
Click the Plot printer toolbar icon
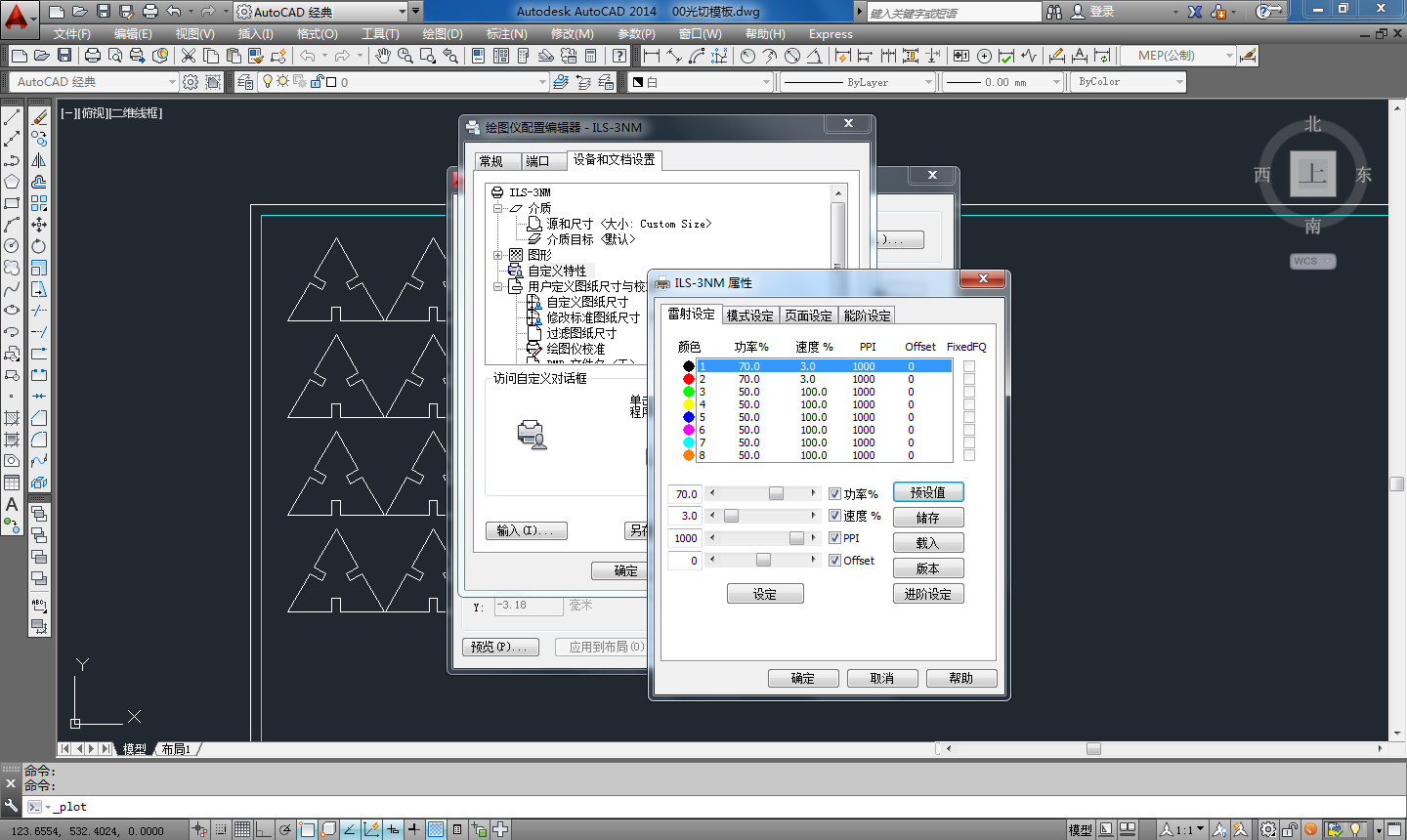pyautogui.click(x=93, y=56)
